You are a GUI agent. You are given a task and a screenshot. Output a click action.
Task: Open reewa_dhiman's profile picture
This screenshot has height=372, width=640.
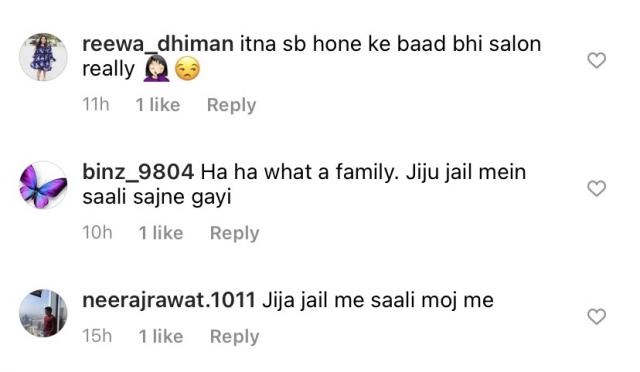pyautogui.click(x=43, y=57)
